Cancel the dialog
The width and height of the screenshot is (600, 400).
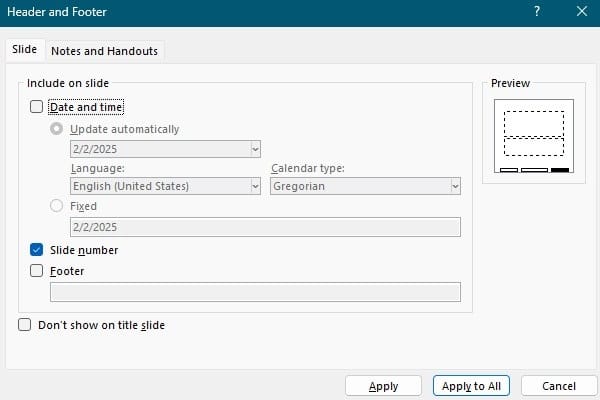point(558,386)
